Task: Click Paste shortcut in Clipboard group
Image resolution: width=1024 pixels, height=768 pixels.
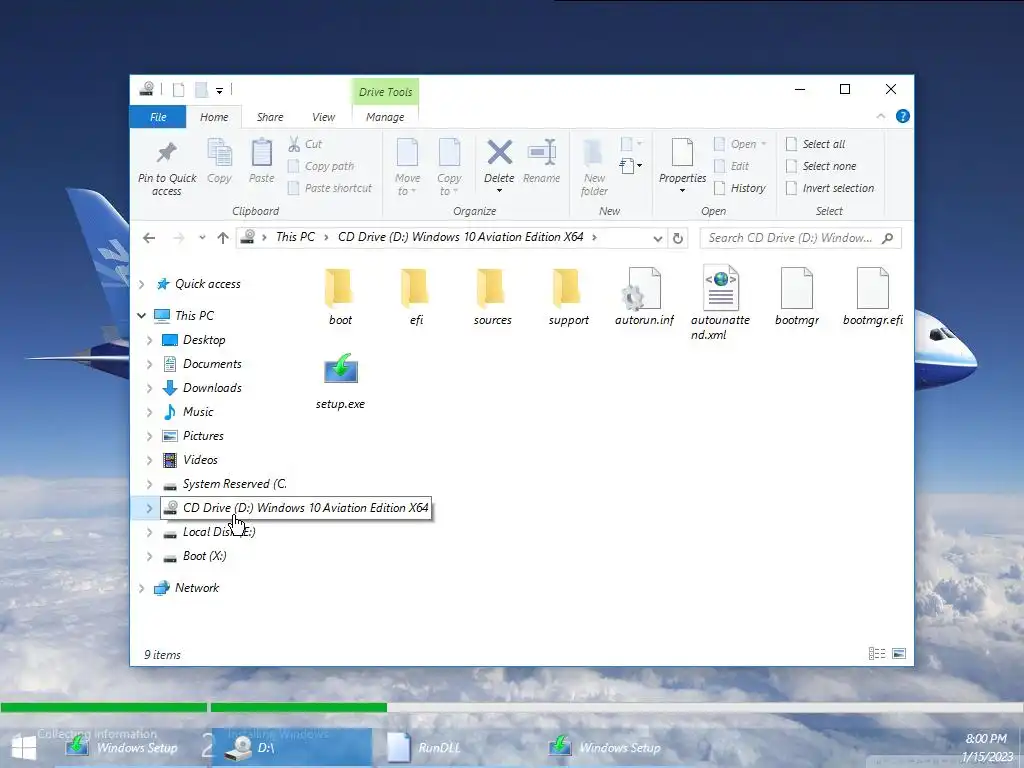Action: click(330, 189)
